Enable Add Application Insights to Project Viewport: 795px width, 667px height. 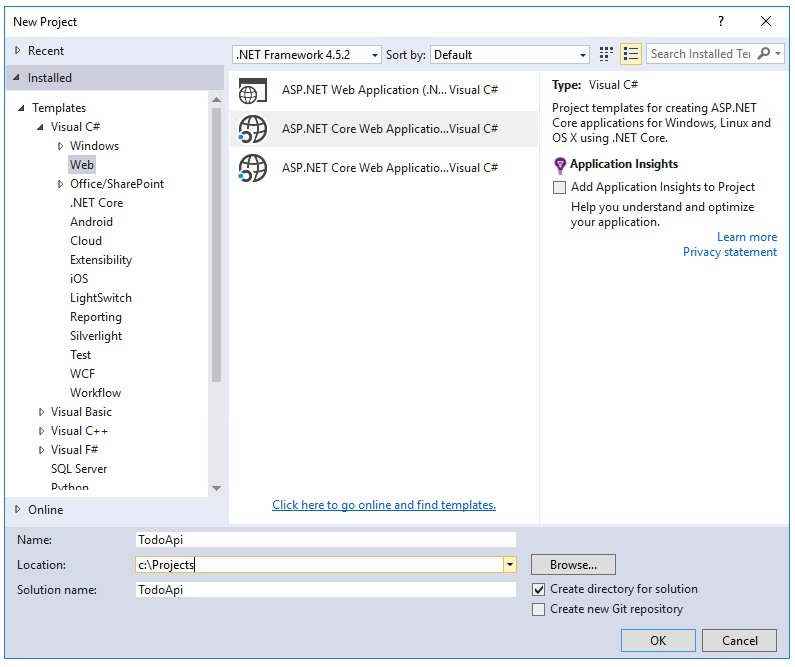(x=559, y=188)
